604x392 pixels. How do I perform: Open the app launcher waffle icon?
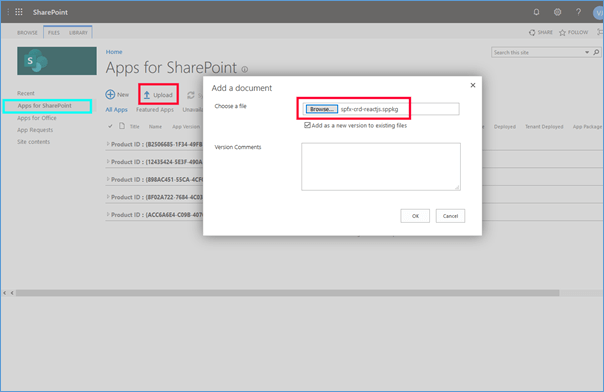coord(18,12)
